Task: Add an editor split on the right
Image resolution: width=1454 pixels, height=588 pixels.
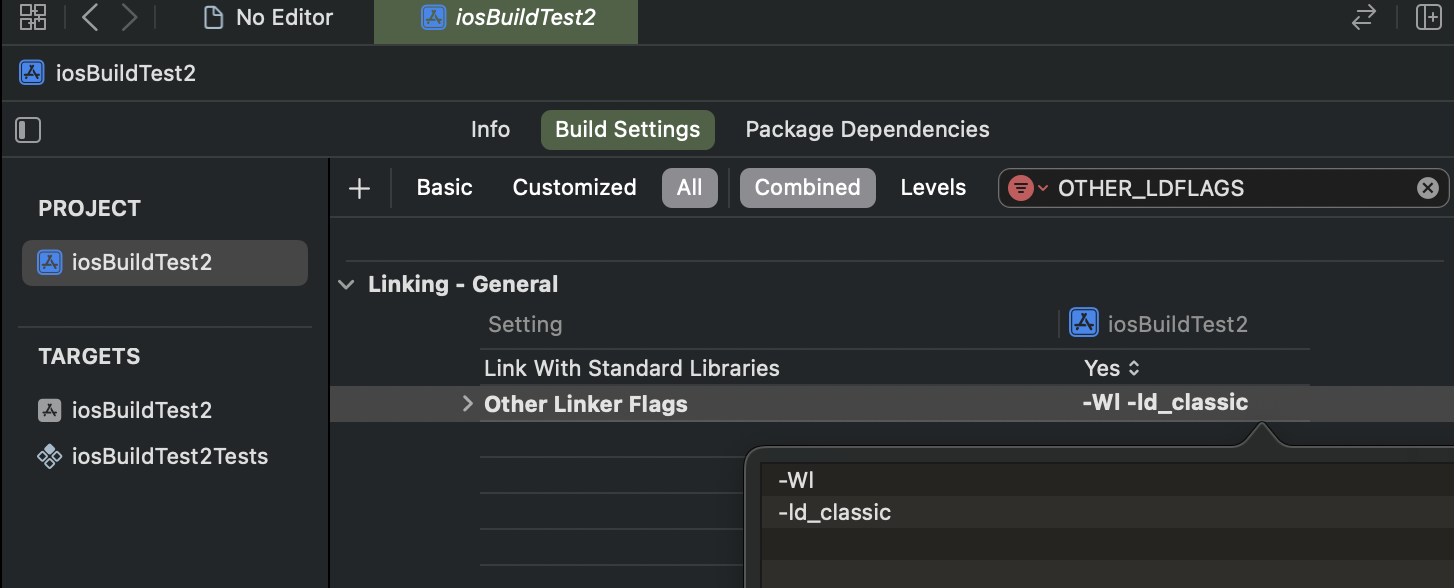Action: (1428, 17)
